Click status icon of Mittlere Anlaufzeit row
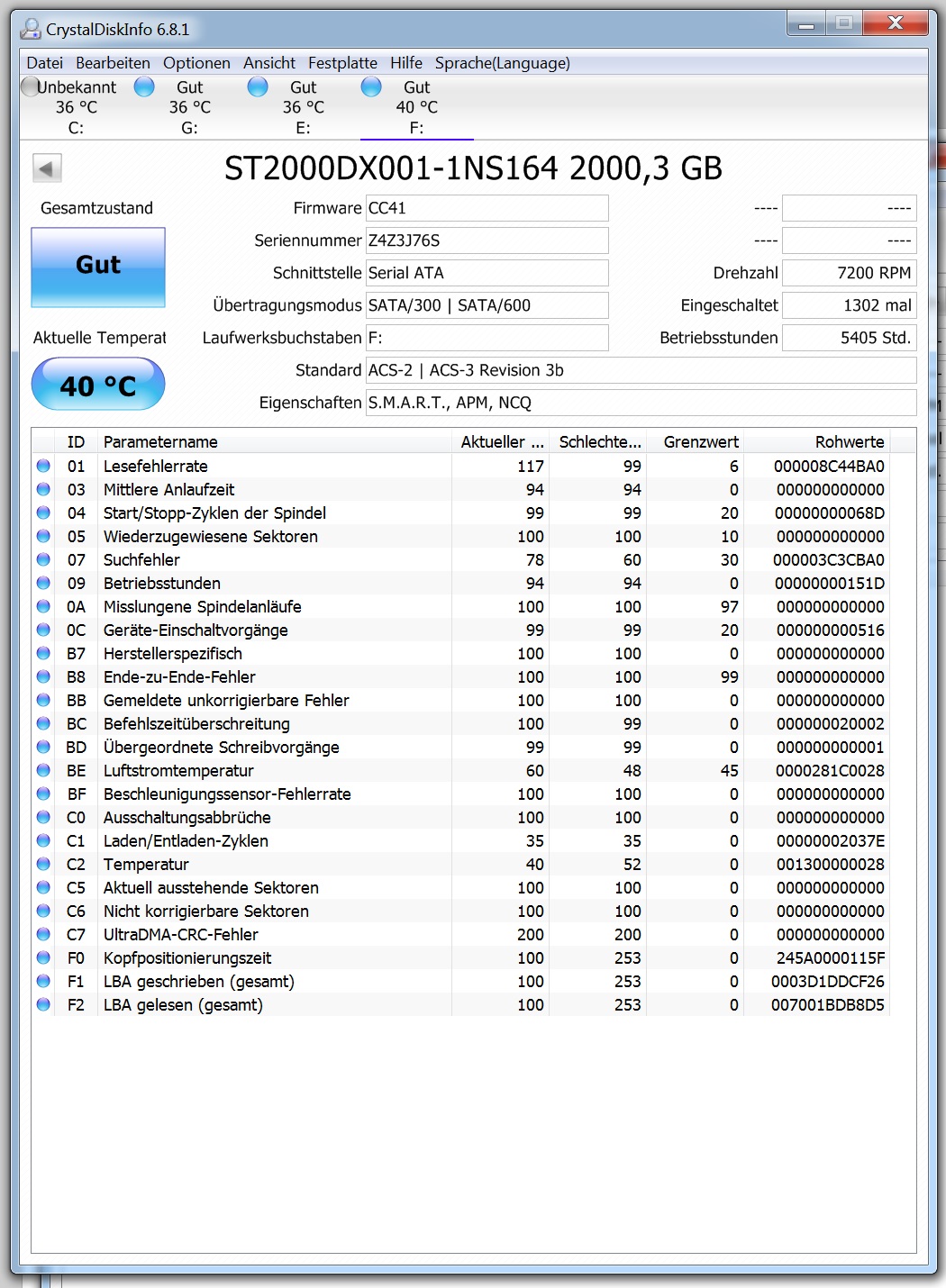The image size is (946, 1288). [43, 489]
